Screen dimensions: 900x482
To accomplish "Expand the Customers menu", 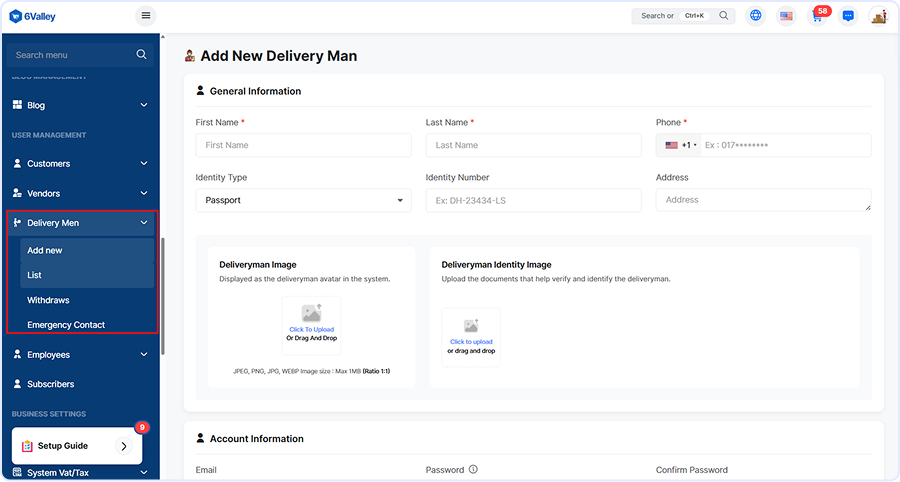I will coord(82,163).
